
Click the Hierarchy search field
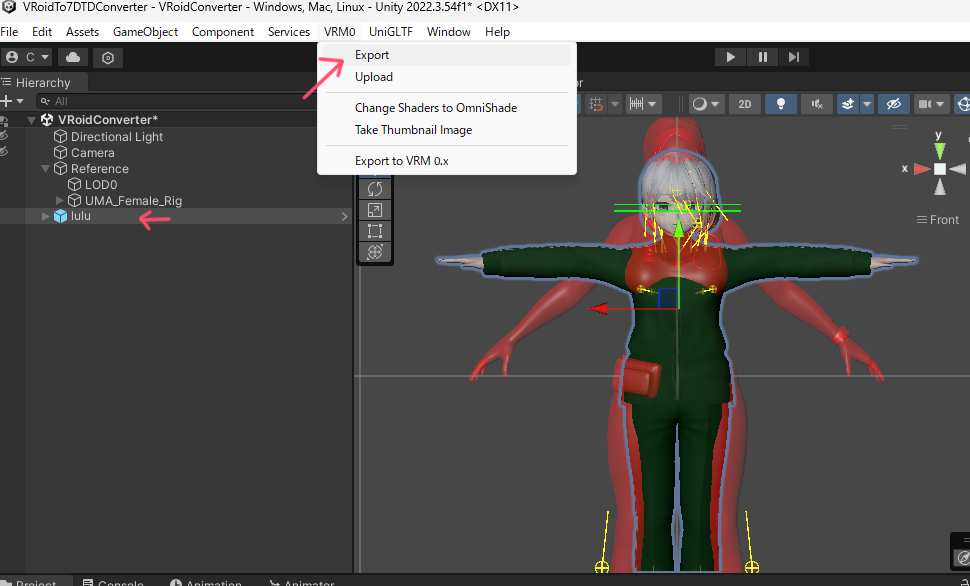pos(180,101)
